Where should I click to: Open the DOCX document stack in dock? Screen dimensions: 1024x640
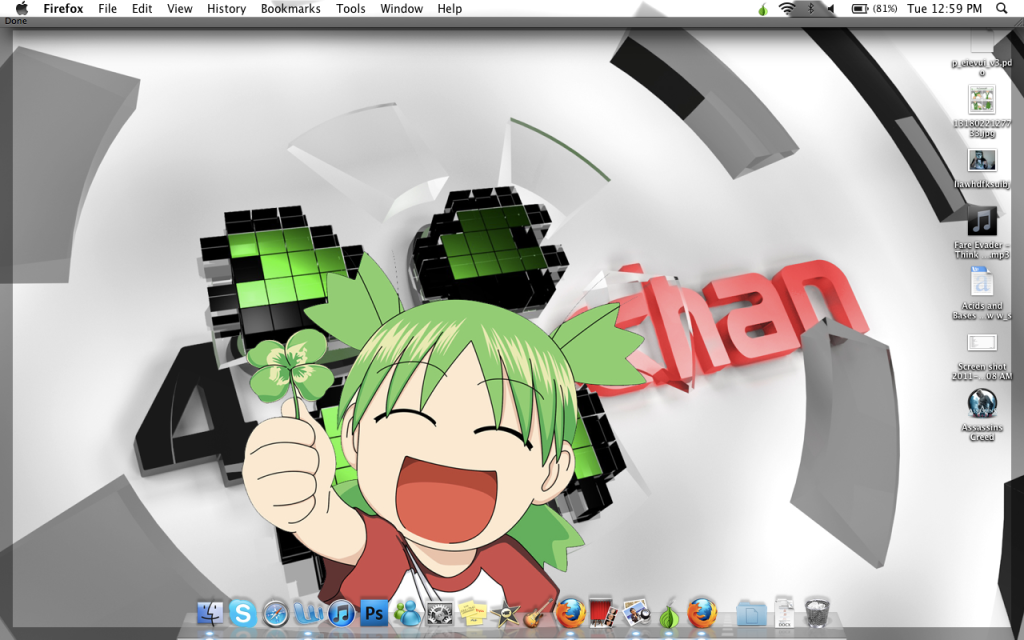point(784,612)
